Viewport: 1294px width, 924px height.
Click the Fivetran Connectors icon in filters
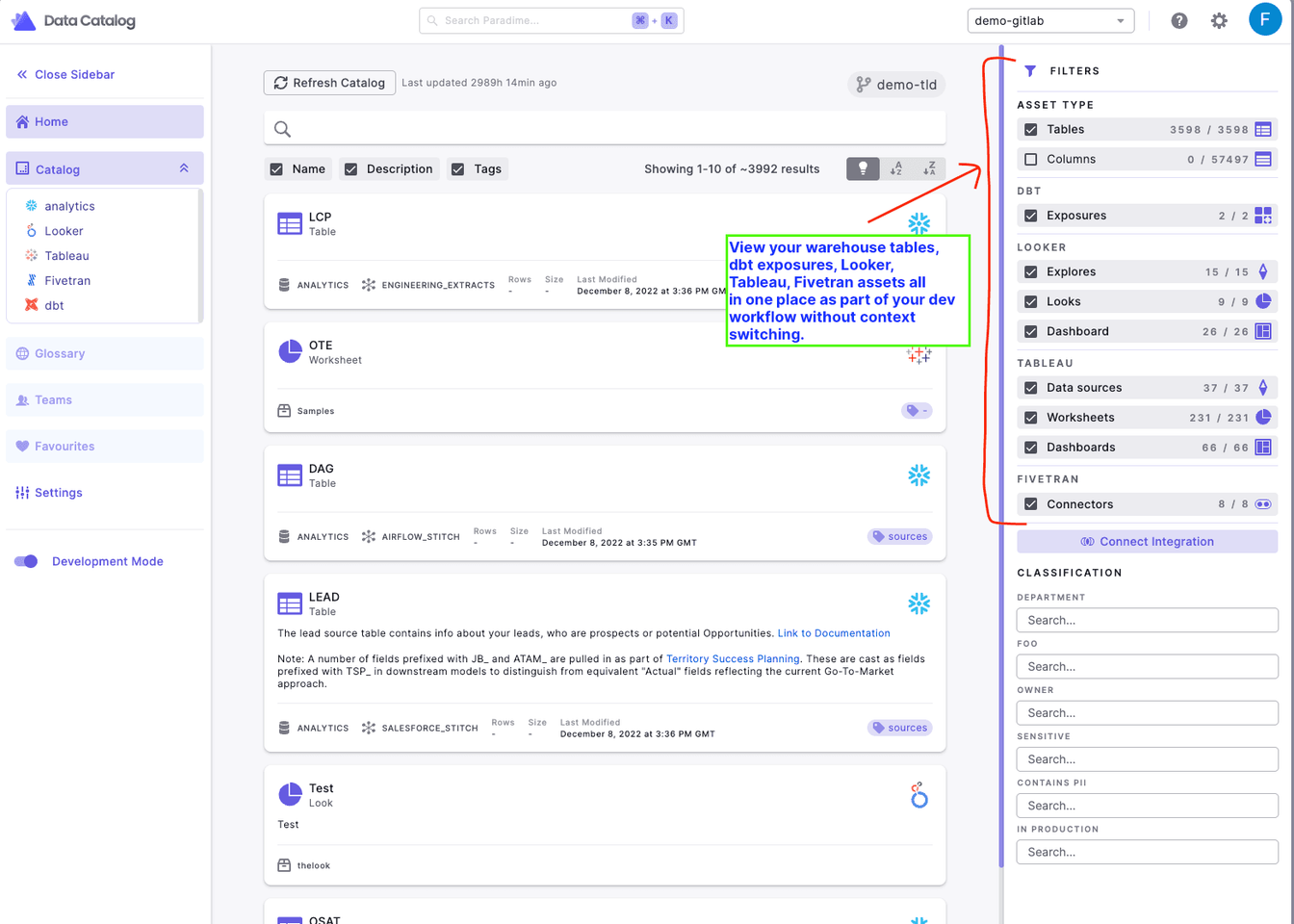tap(1263, 504)
